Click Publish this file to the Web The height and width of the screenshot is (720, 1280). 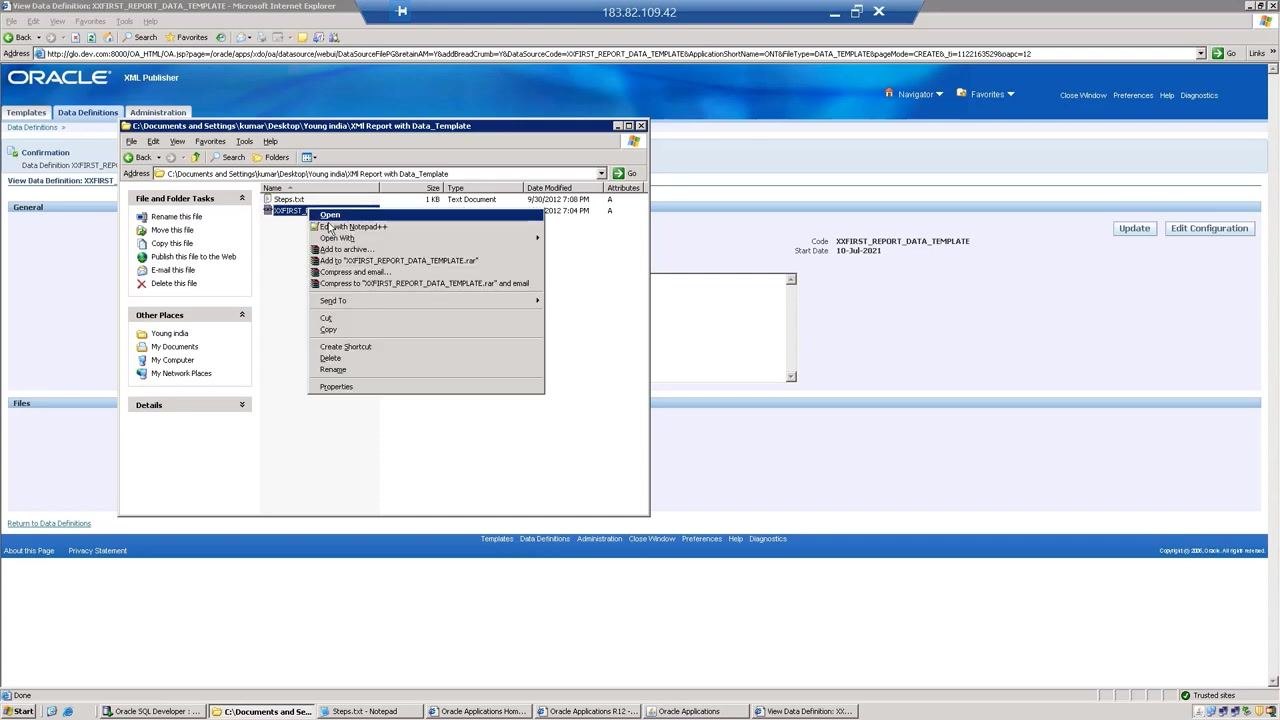point(193,257)
